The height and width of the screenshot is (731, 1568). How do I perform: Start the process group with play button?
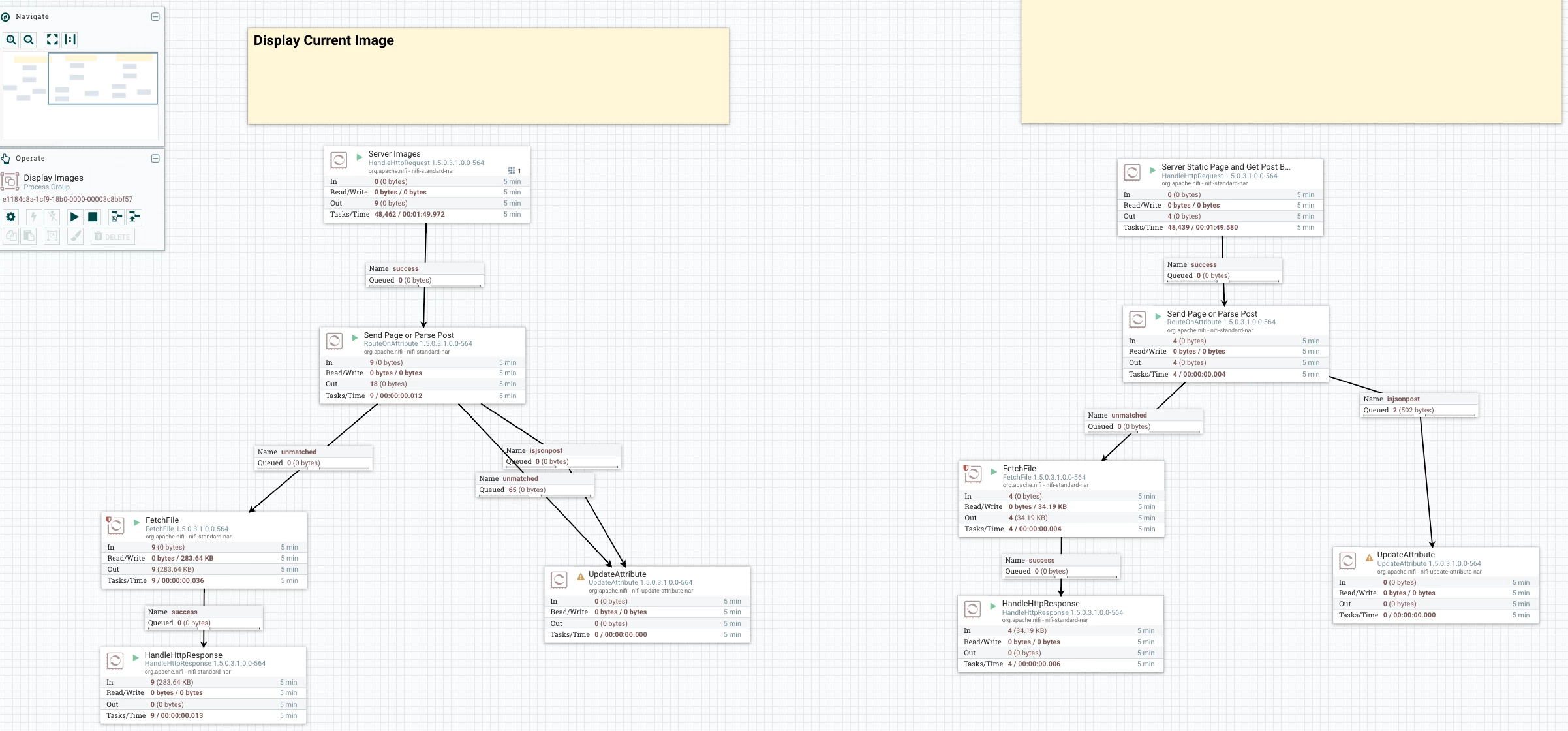coord(74,217)
